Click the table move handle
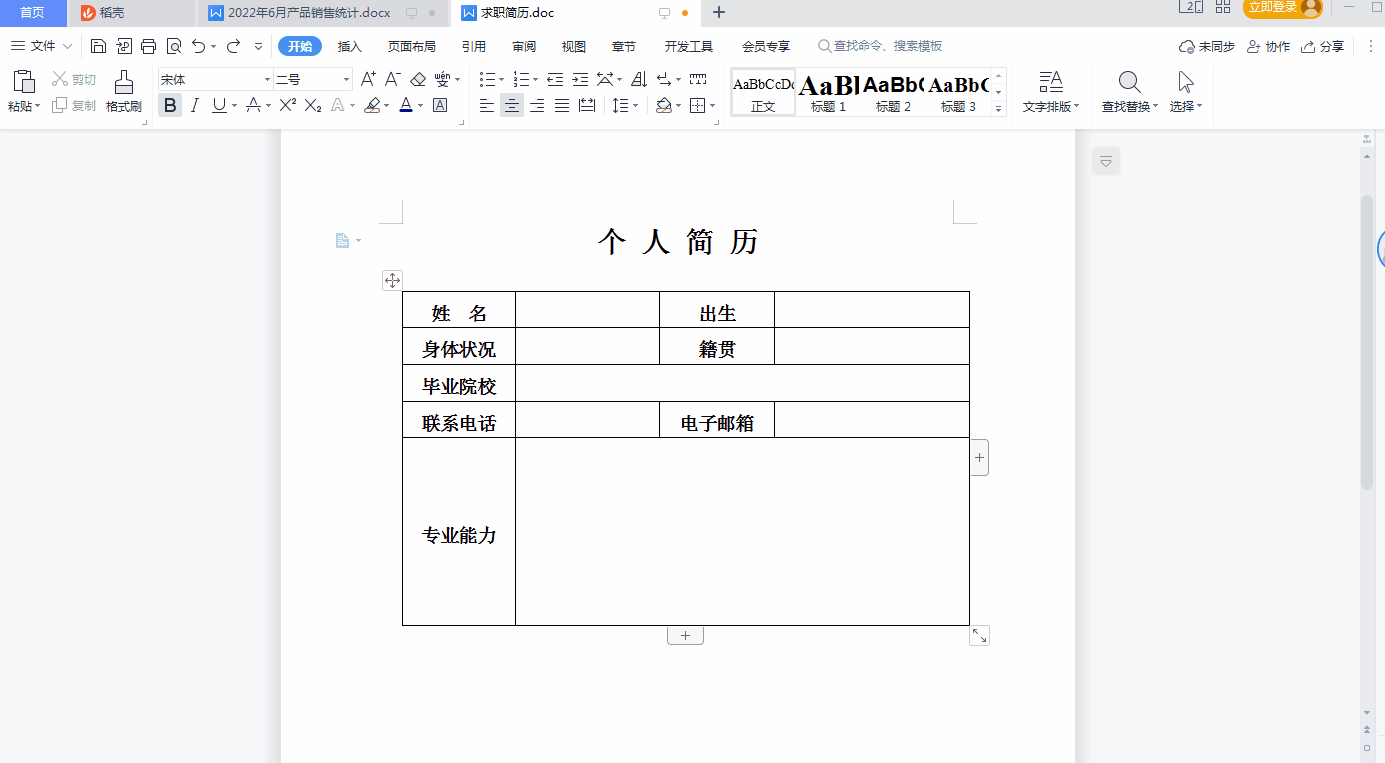Screen dimensions: 1385x763 click(392, 281)
